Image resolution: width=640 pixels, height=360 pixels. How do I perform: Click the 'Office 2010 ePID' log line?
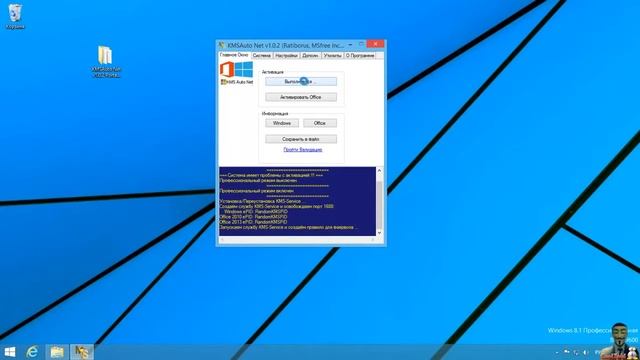pyautogui.click(x=253, y=217)
